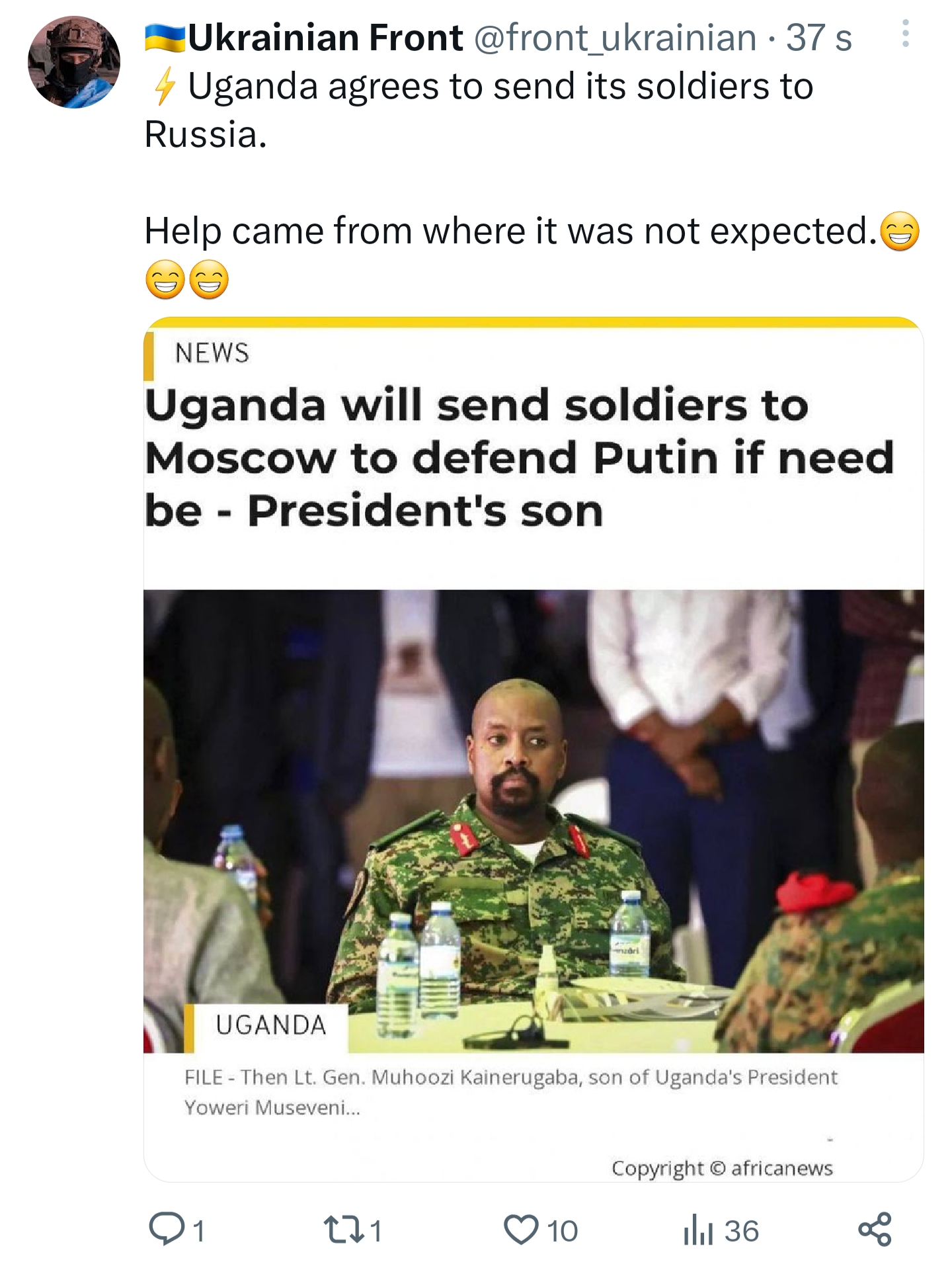
Task: Click the view count number 36
Action: 741,1231
